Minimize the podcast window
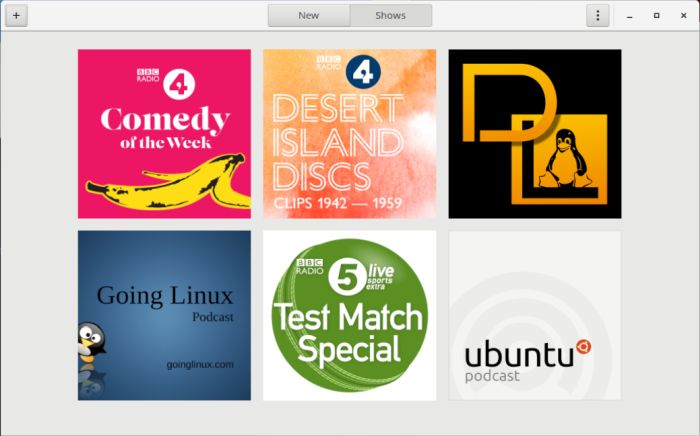 tap(629, 16)
